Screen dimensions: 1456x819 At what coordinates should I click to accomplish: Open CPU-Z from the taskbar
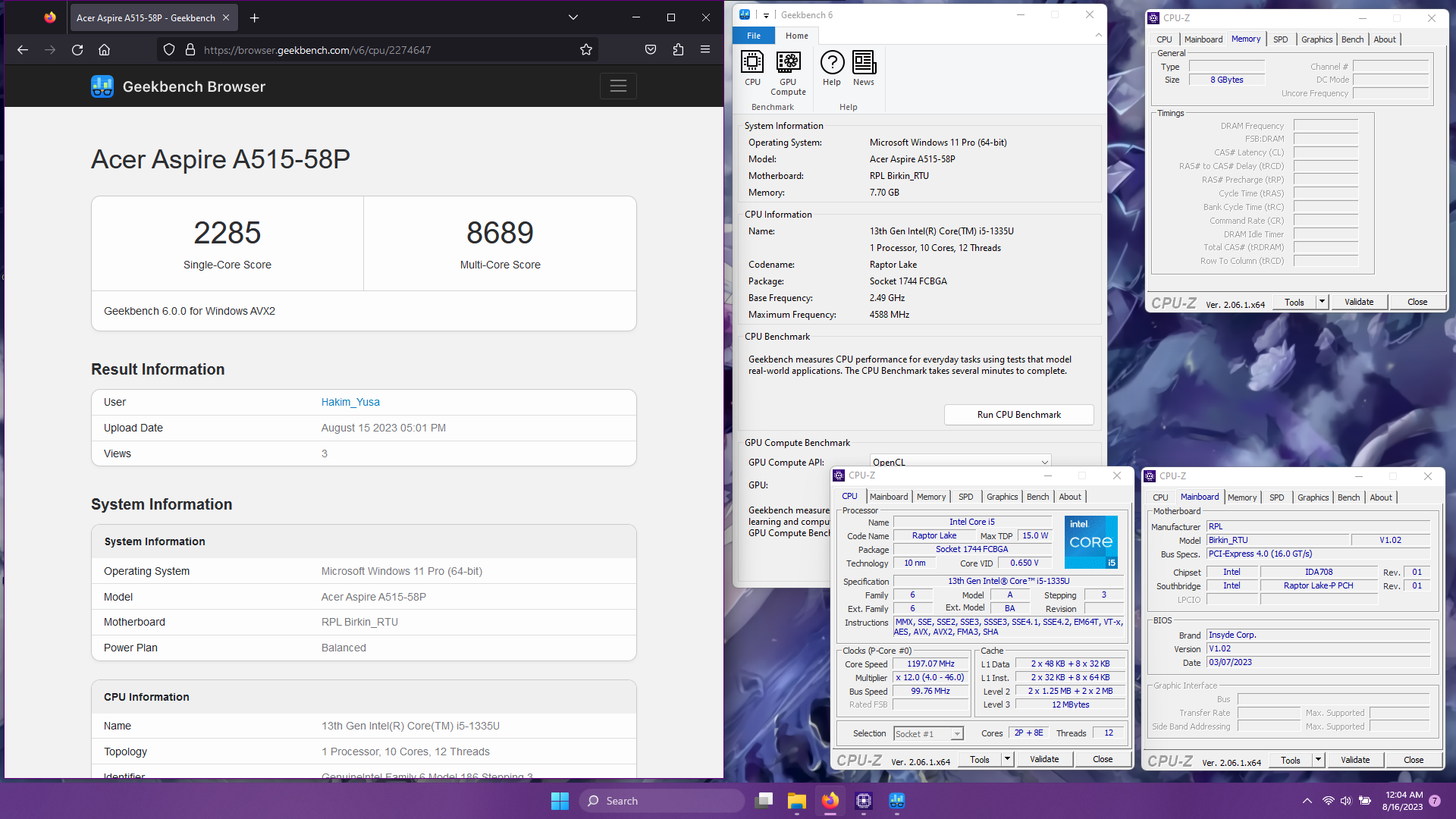click(864, 801)
